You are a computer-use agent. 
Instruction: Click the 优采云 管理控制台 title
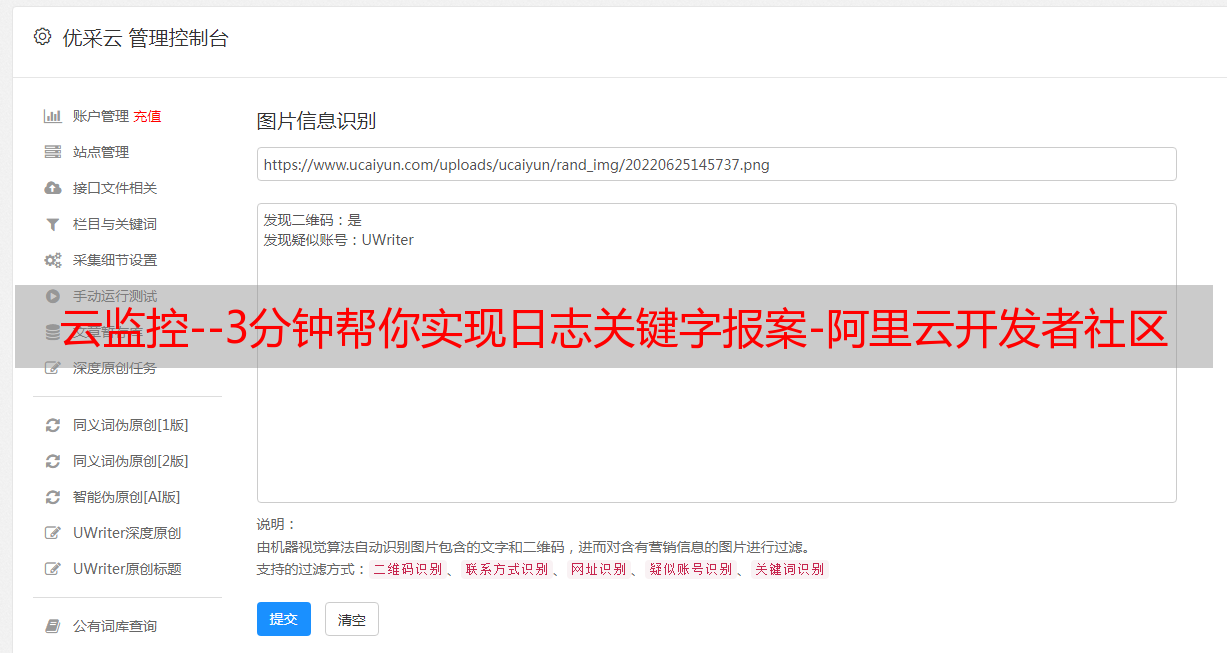[146, 38]
